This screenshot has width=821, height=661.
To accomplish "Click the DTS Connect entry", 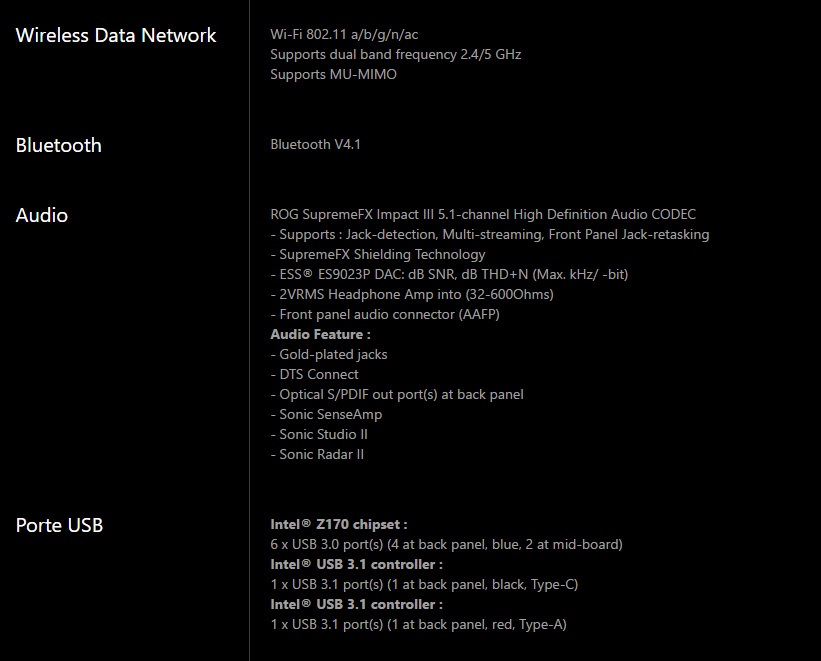I will tap(315, 374).
